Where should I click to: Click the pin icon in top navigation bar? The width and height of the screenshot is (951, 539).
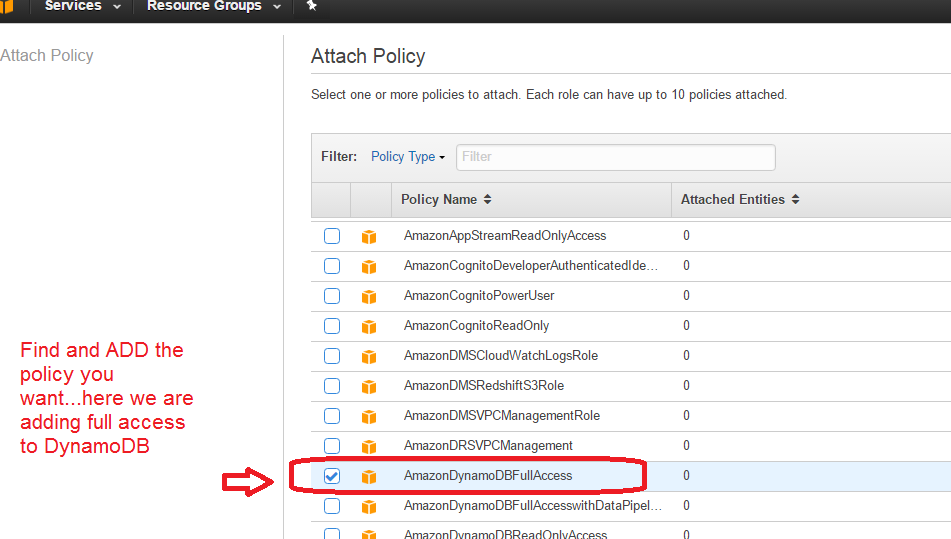pos(312,6)
